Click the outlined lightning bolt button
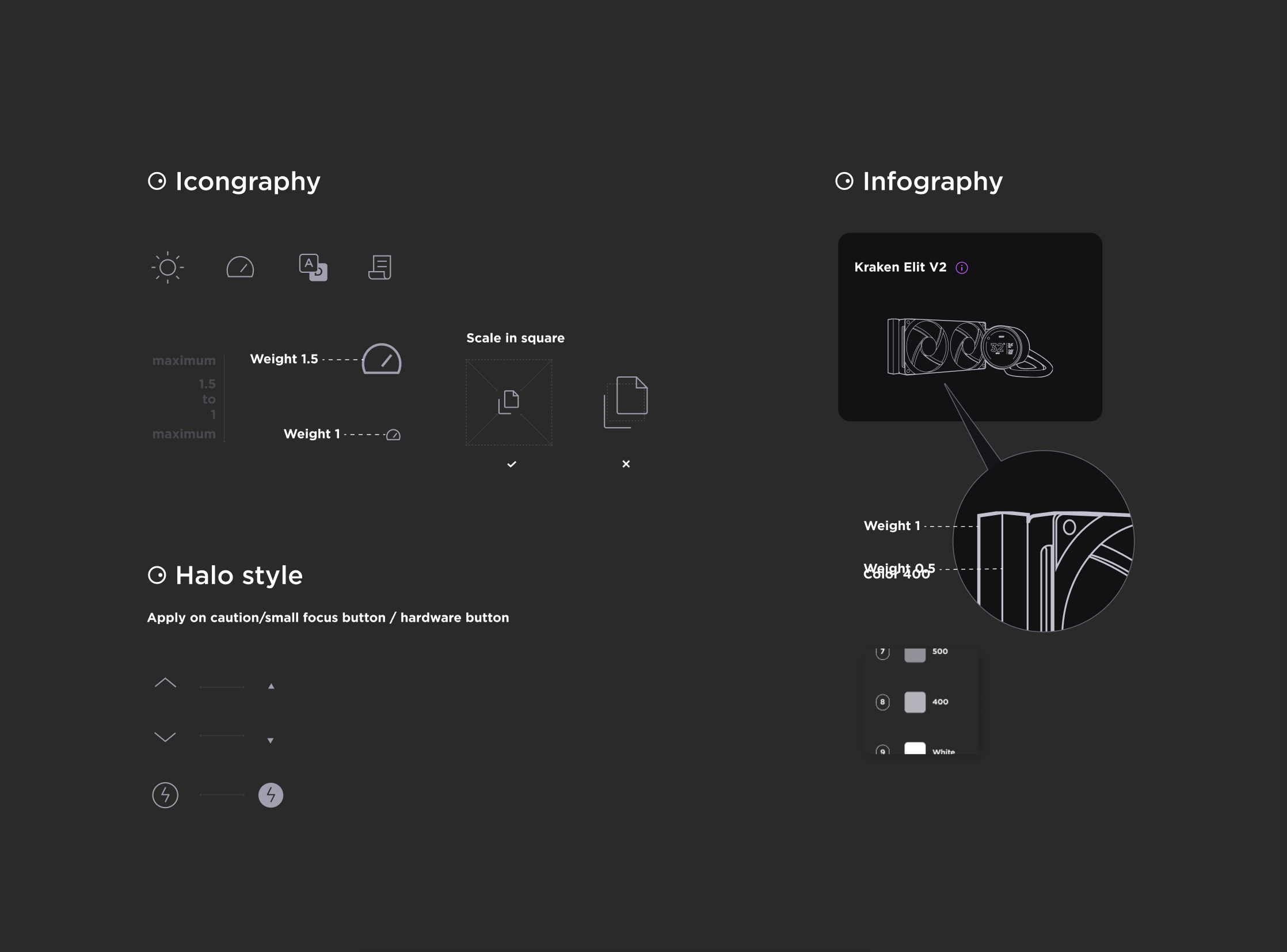 165,795
